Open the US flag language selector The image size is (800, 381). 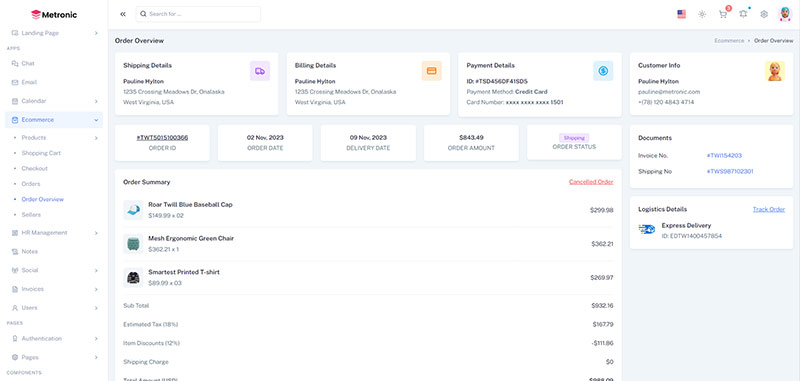click(x=681, y=14)
